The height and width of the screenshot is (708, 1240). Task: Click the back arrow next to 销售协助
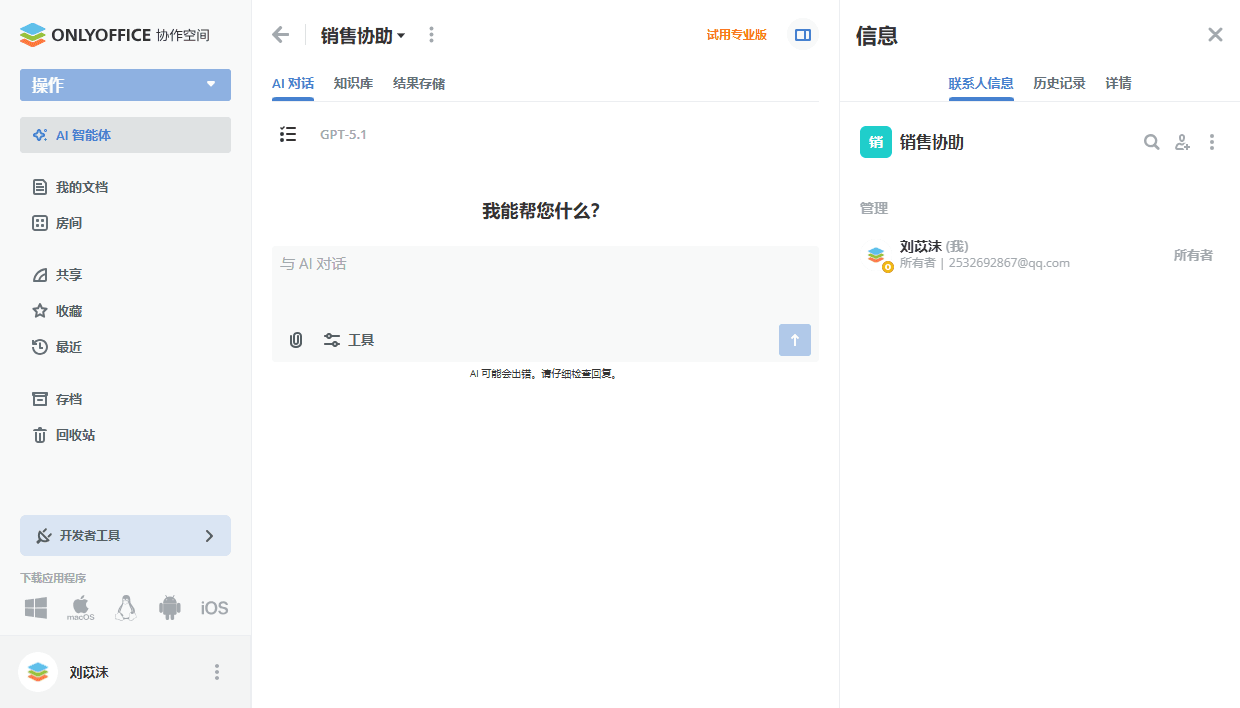[280, 34]
